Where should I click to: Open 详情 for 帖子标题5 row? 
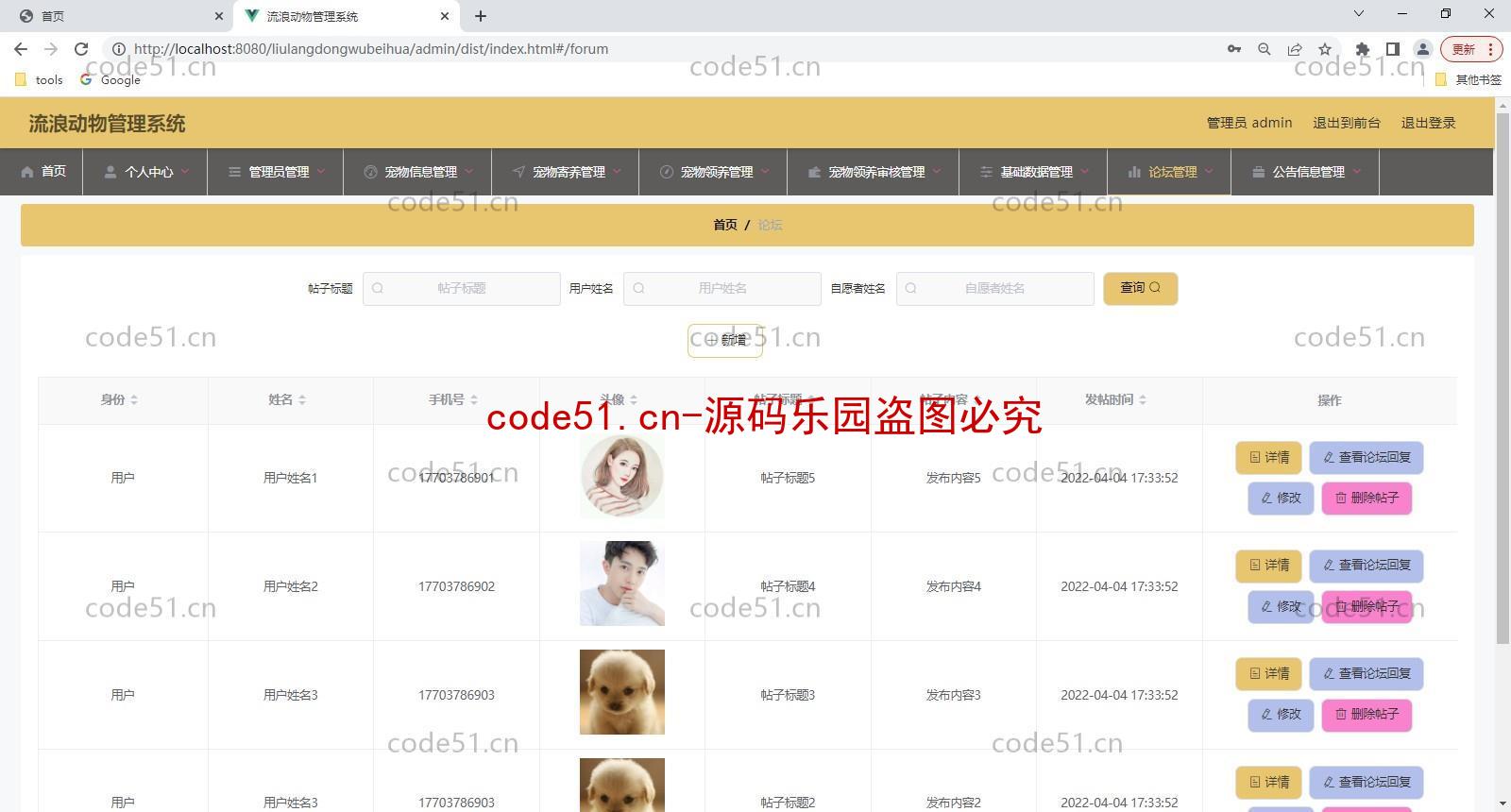click(1269, 458)
